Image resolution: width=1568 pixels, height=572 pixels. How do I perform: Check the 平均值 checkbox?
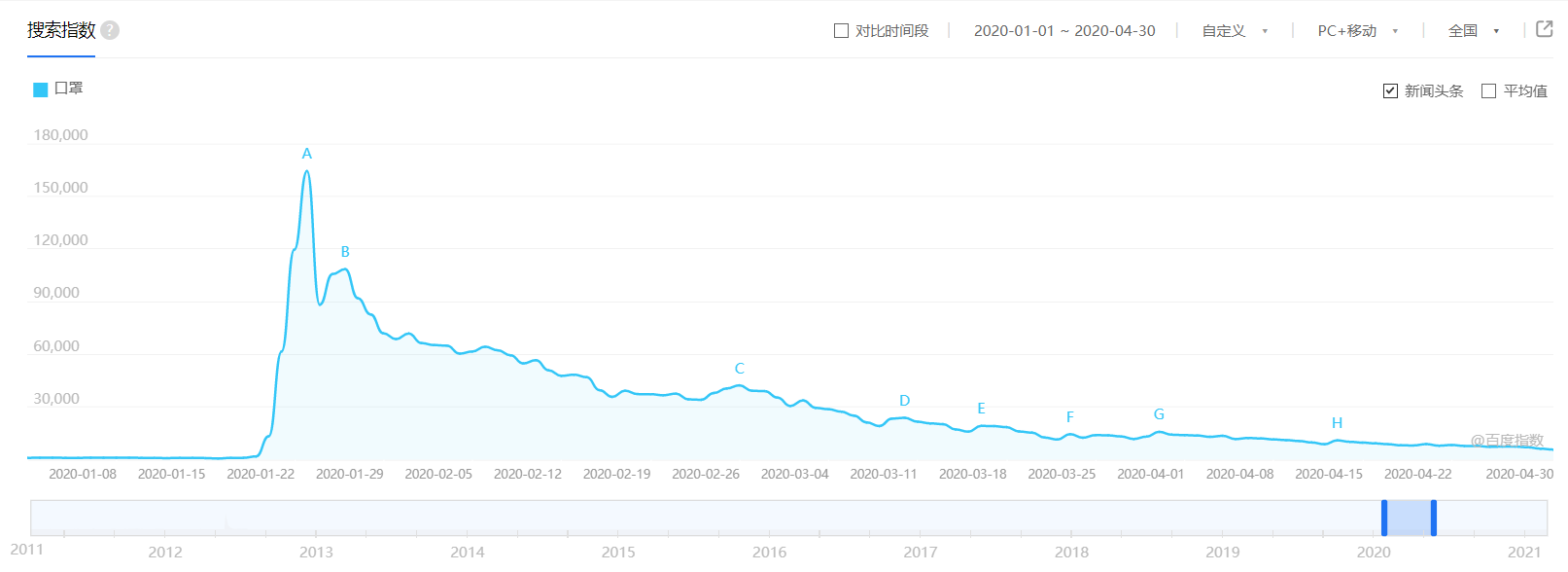point(1488,90)
